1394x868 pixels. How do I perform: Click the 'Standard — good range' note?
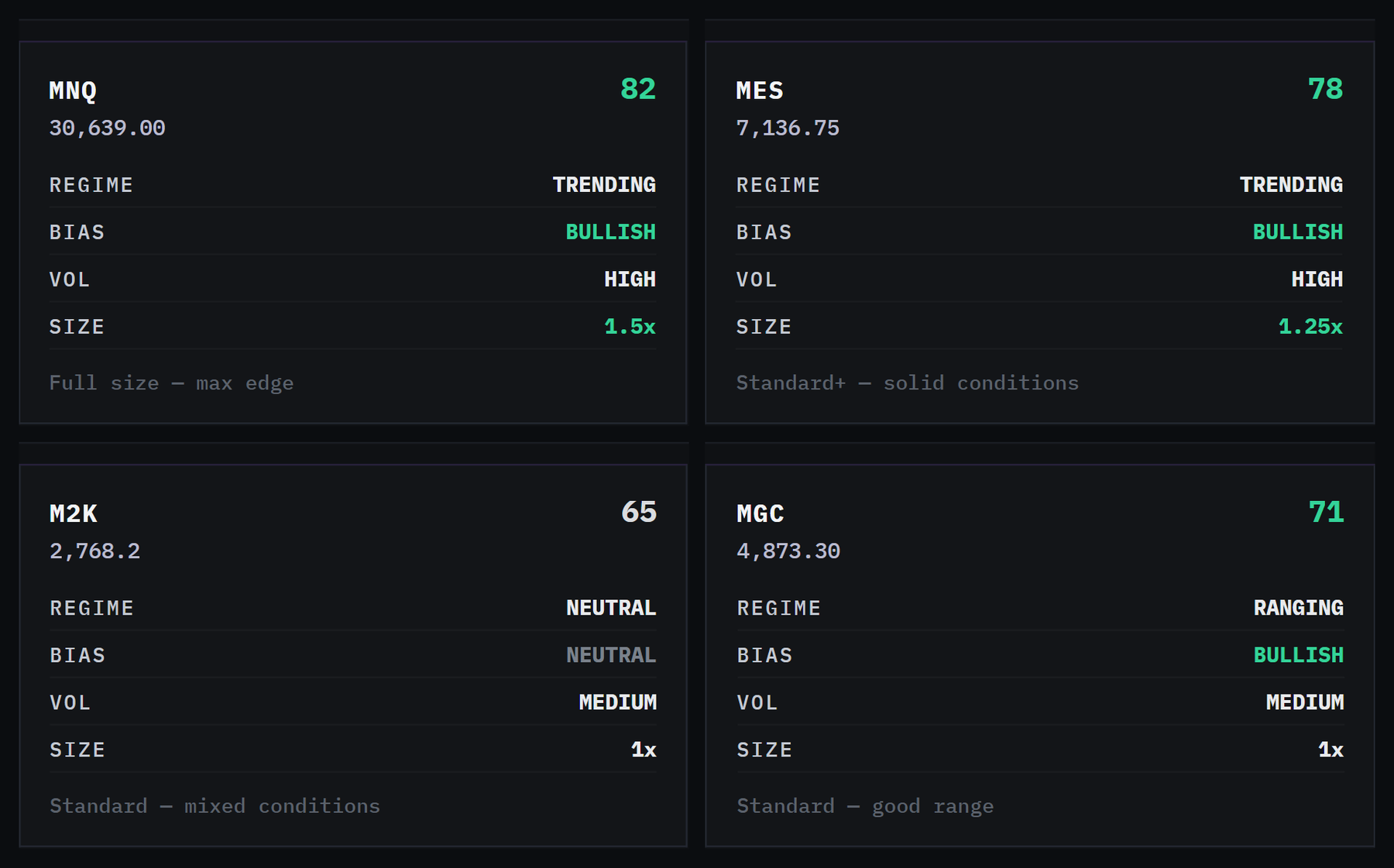[x=865, y=807]
